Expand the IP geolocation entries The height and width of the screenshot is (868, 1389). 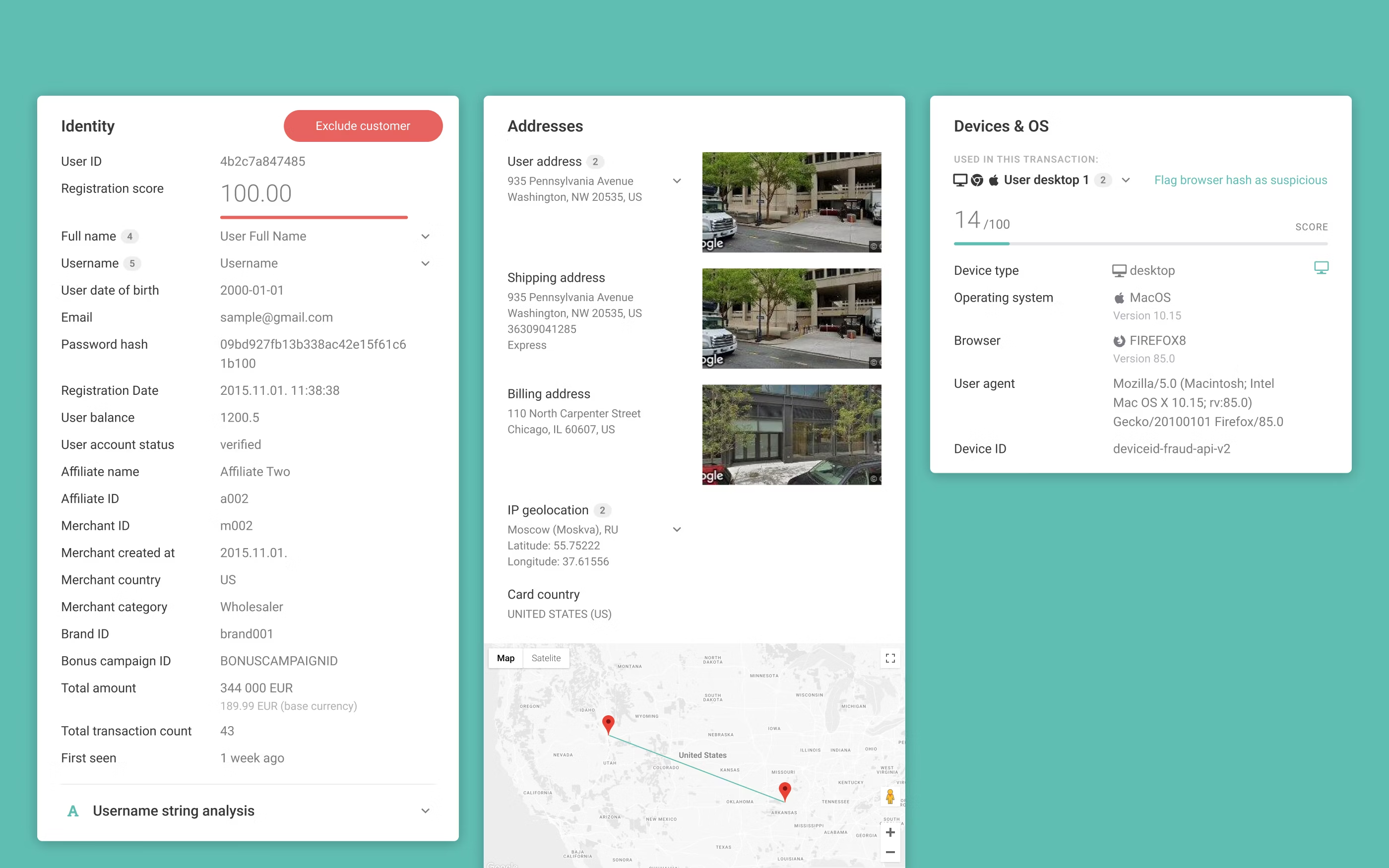pyautogui.click(x=677, y=529)
